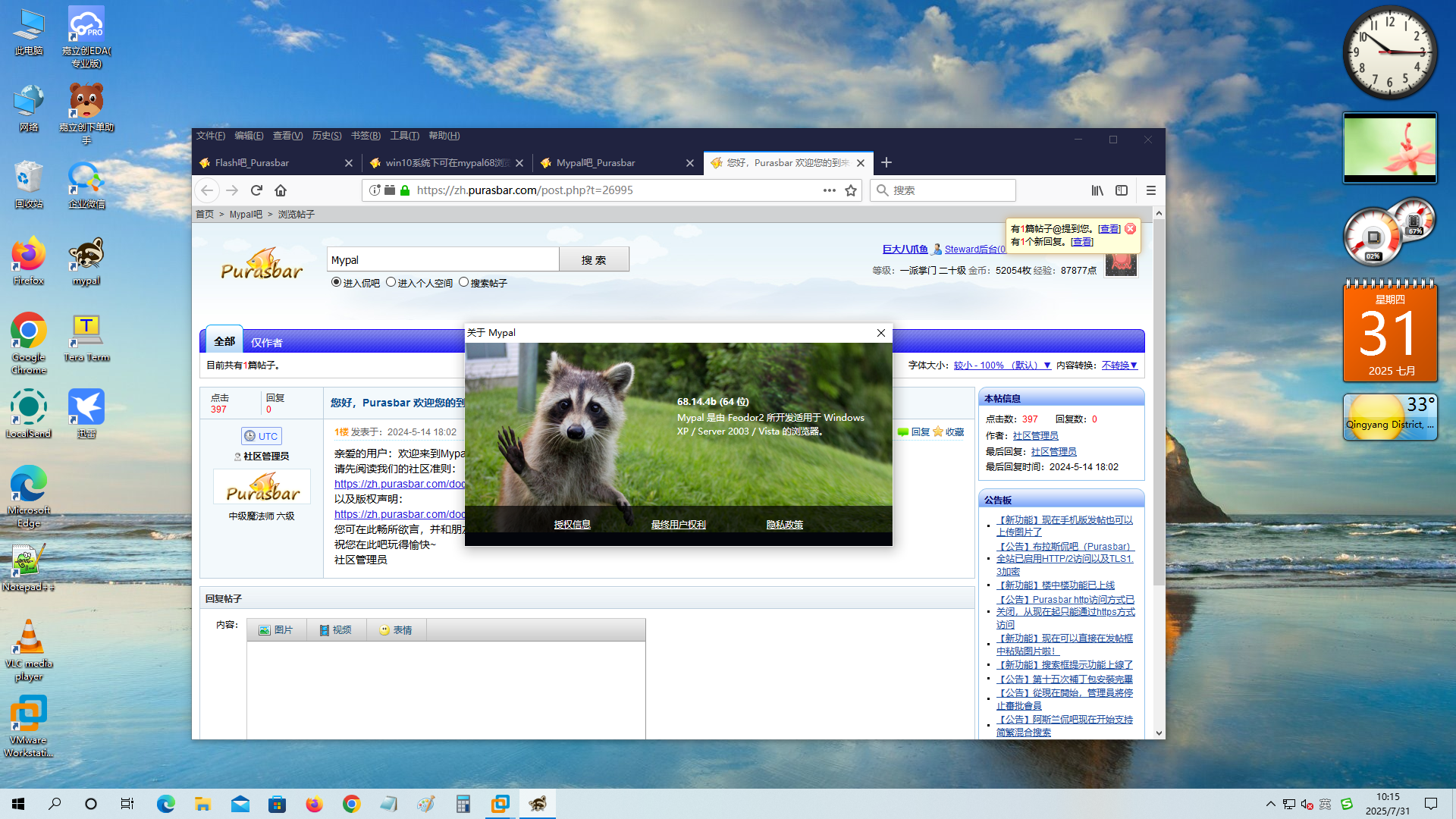Open the home page icon
Image resolution: width=1456 pixels, height=819 pixels.
[281, 190]
